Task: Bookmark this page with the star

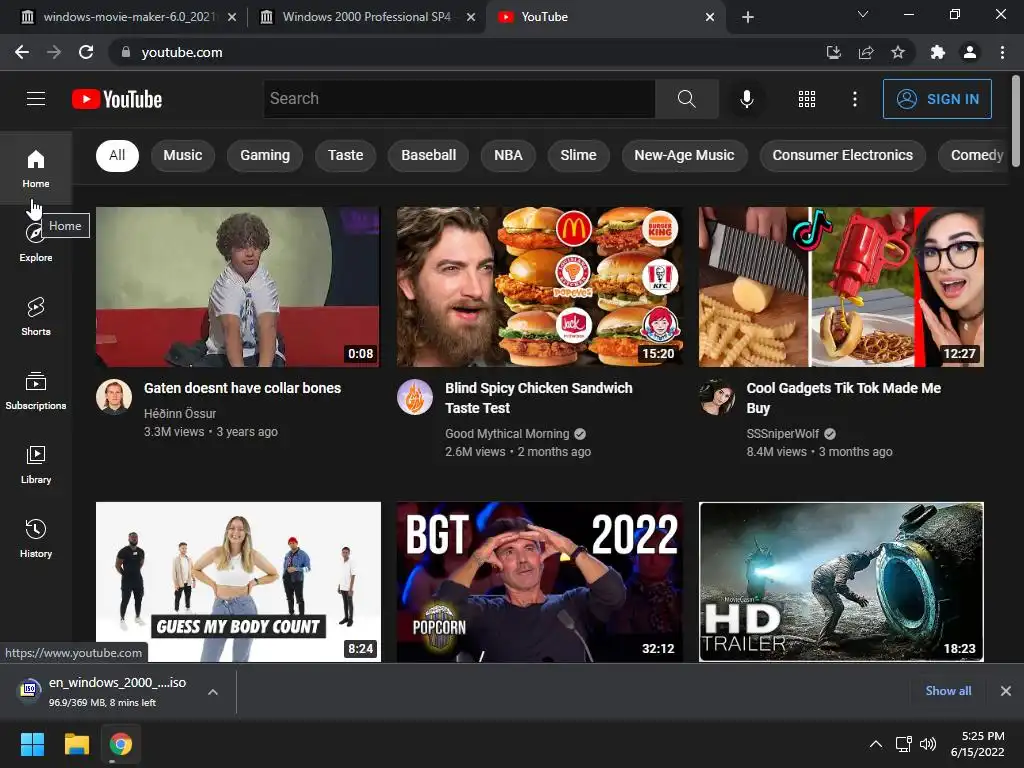Action: (x=898, y=52)
